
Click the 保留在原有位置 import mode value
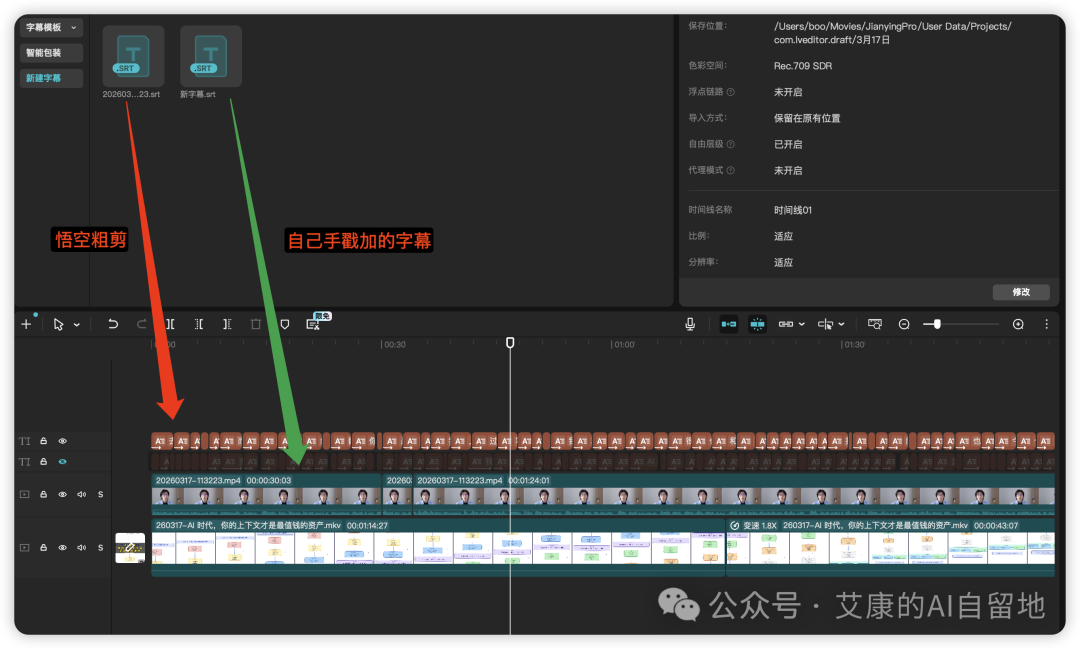click(x=807, y=119)
